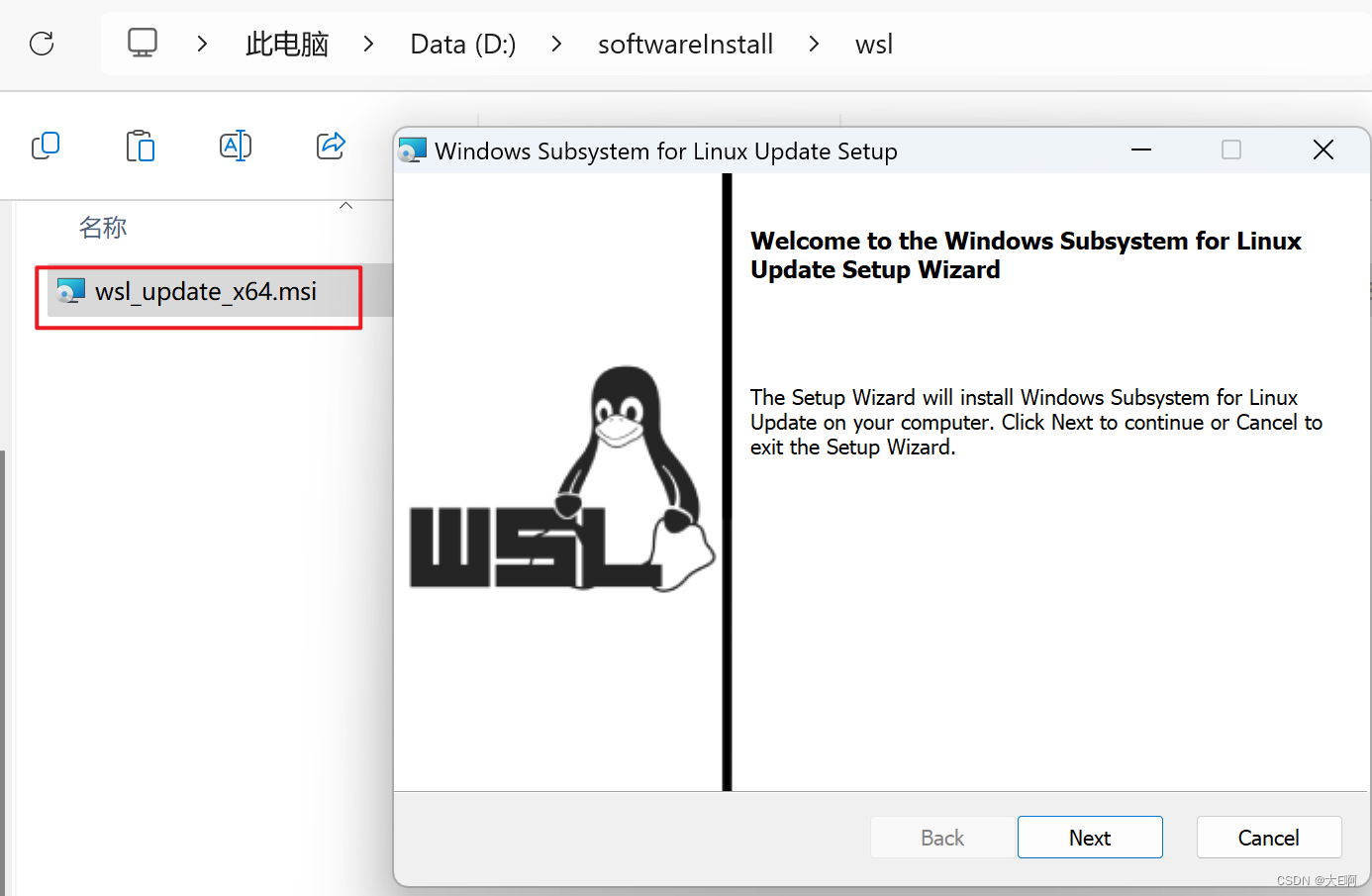This screenshot has width=1372, height=896.
Task: Click the computer monitor icon in address bar
Action: (x=143, y=43)
